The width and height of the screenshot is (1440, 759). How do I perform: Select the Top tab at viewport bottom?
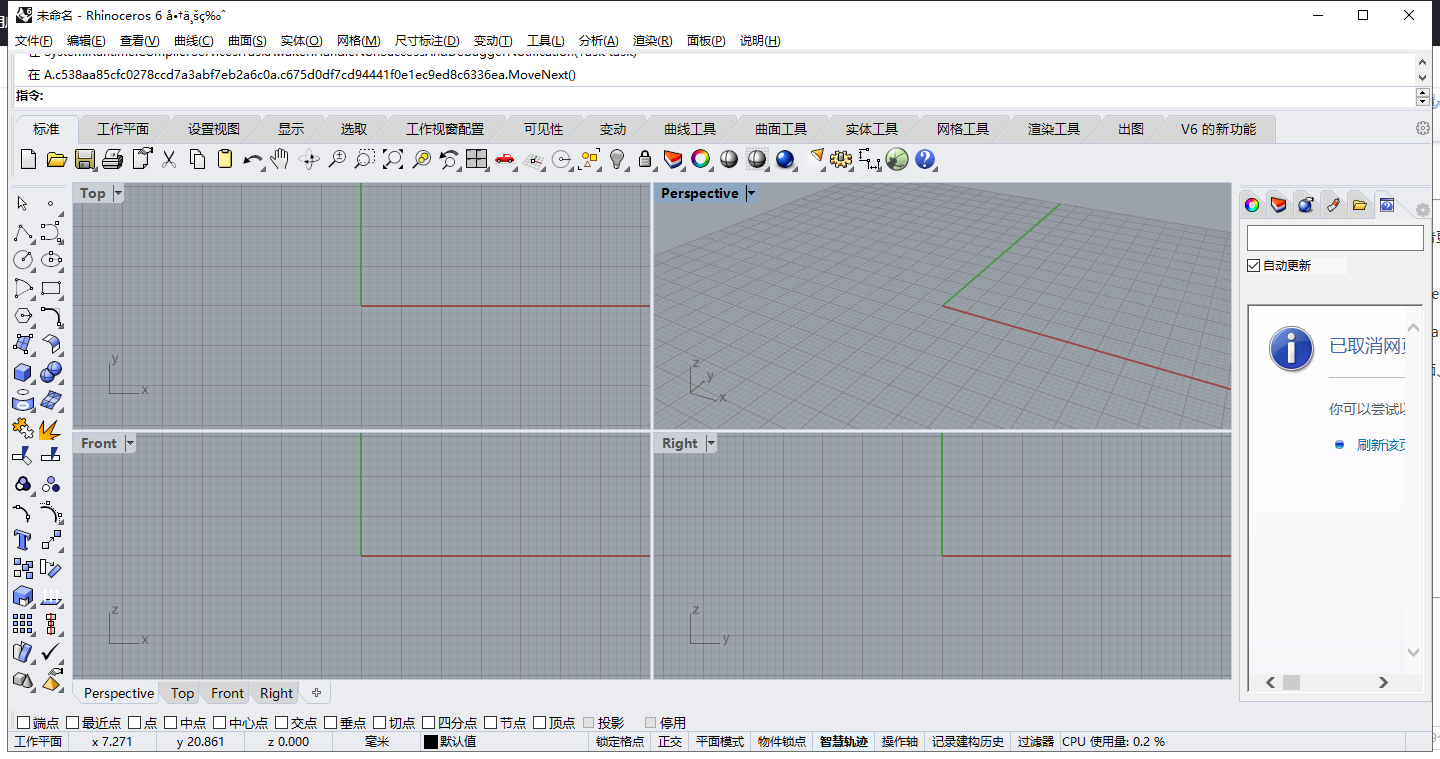(x=182, y=693)
